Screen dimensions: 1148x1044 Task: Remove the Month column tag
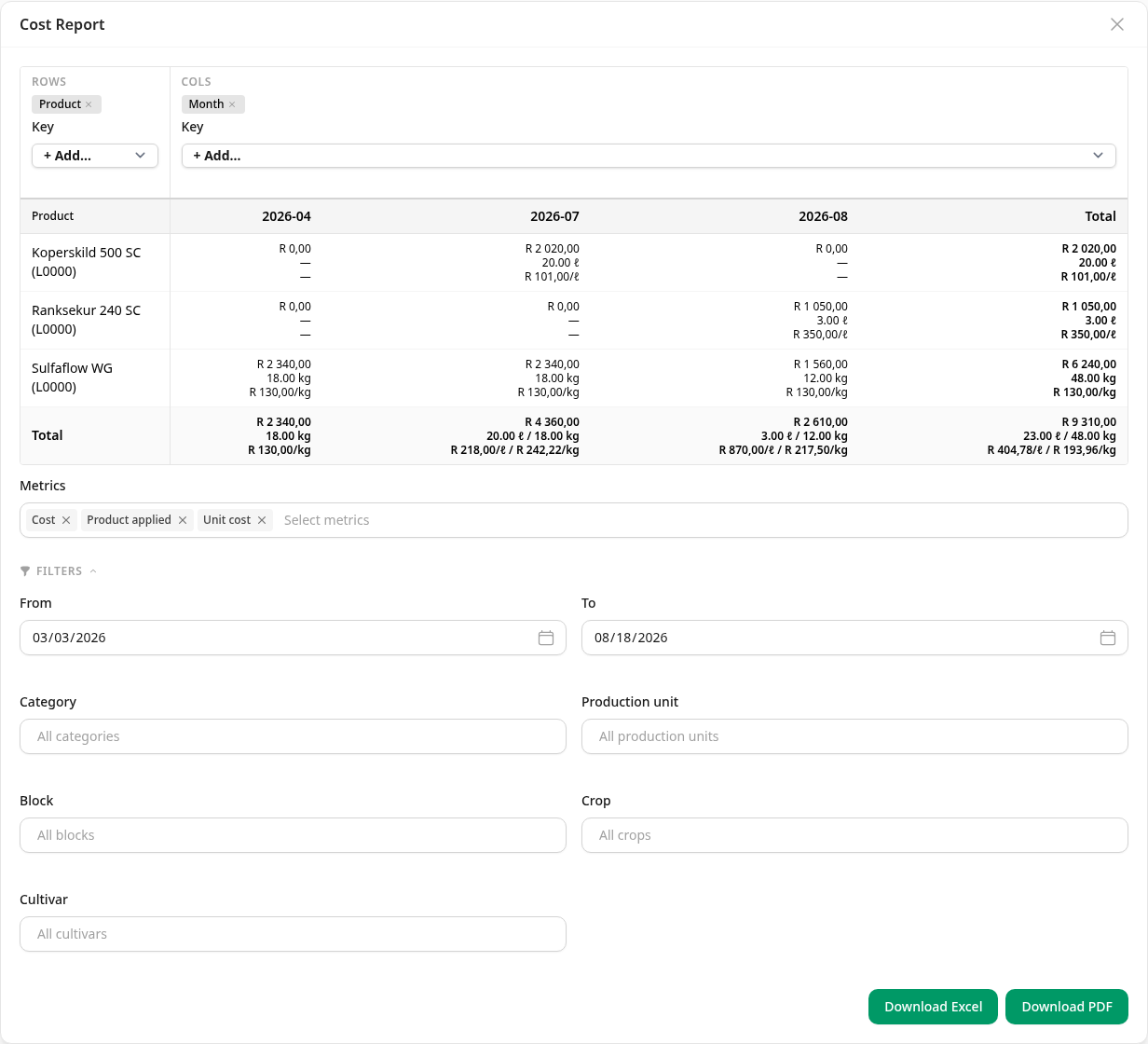pyautogui.click(x=232, y=104)
